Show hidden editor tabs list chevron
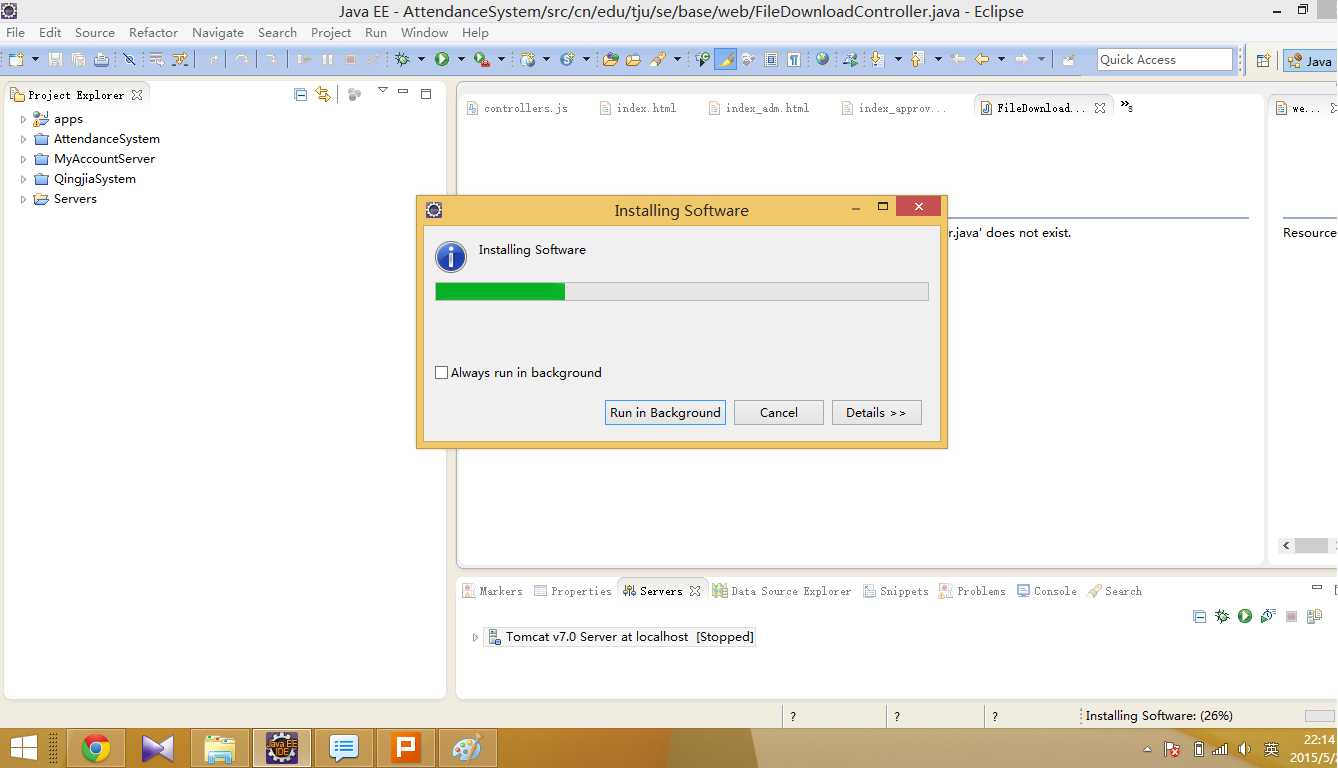The image size is (1338, 768). coord(1126,106)
